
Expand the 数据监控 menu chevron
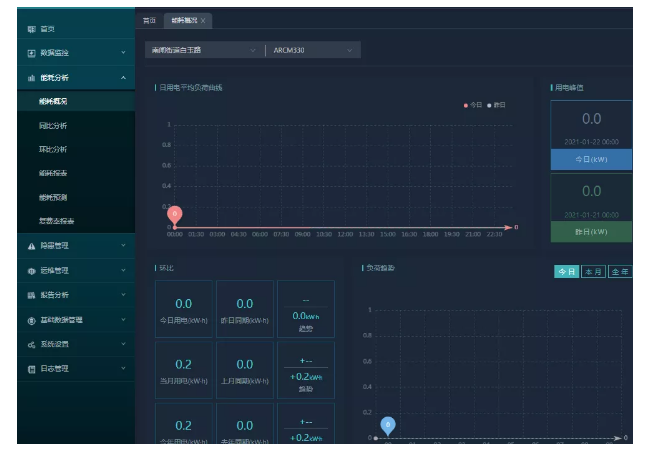point(123,52)
